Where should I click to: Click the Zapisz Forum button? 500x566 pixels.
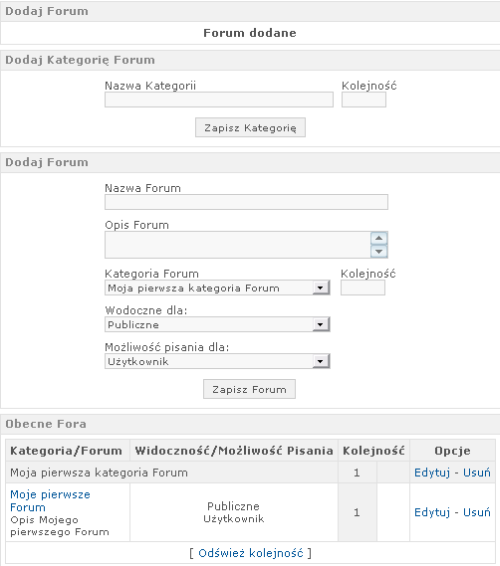[x=249, y=389]
